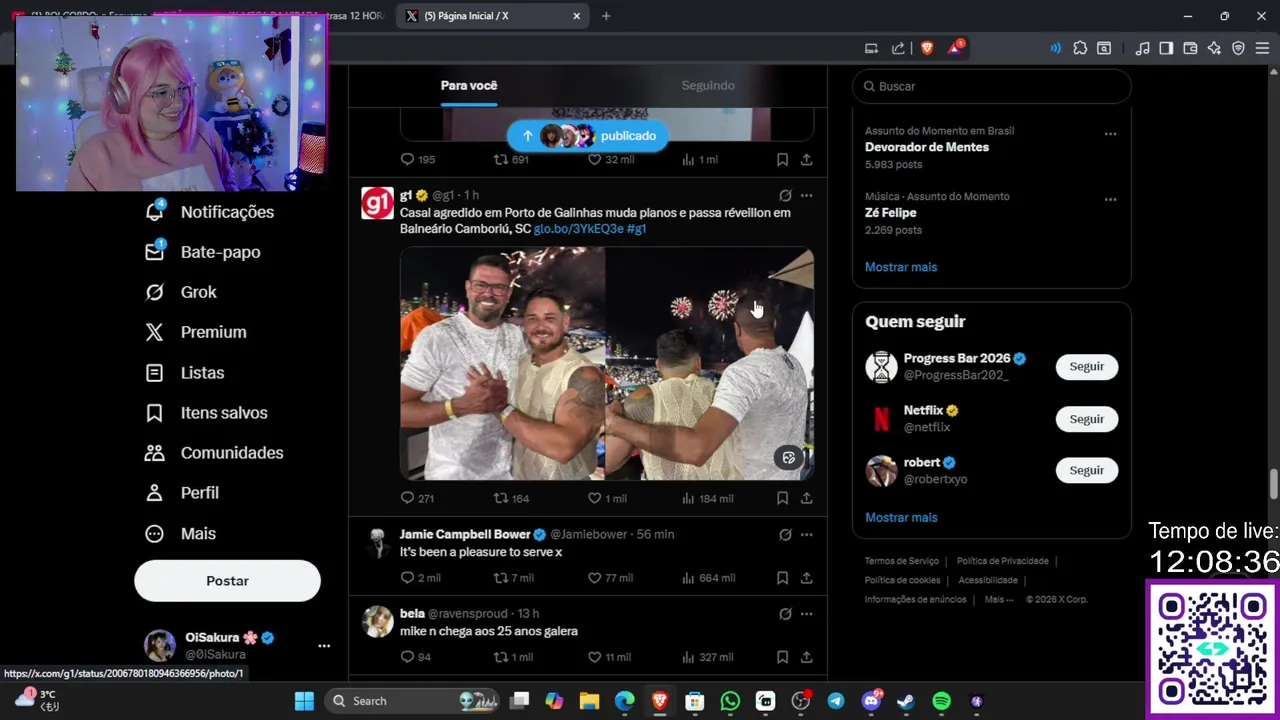Open Brave VPN shield icon
Viewport: 1280px width, 720px height.
click(x=1238, y=48)
